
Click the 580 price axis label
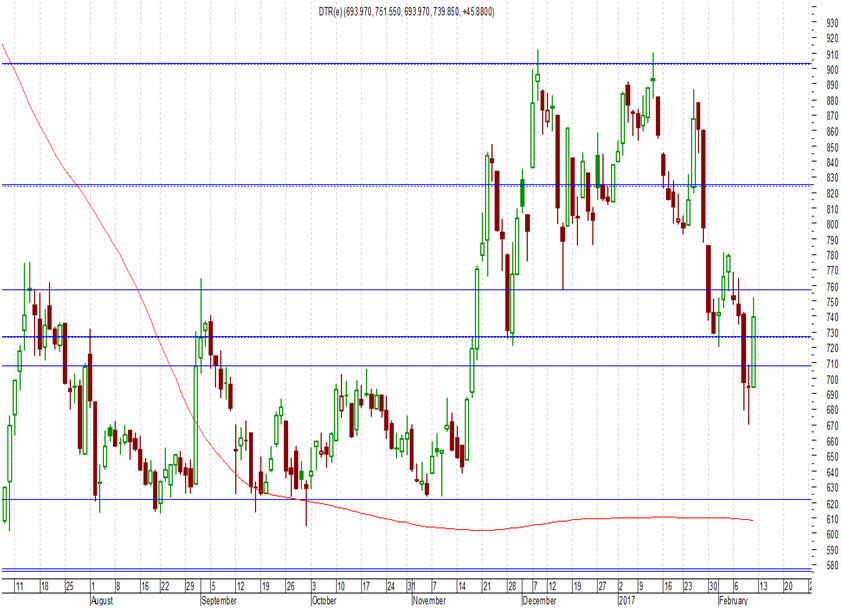832,565
